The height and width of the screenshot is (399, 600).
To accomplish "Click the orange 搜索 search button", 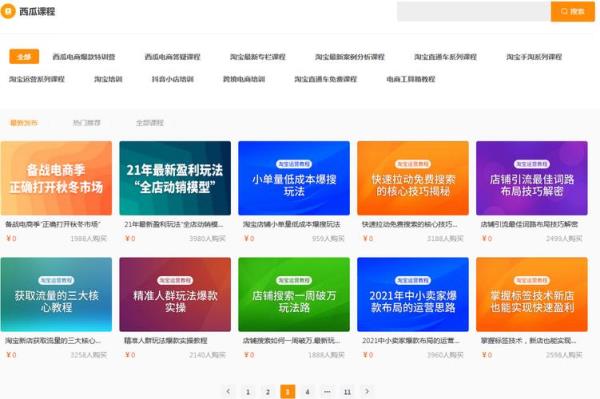I will click(x=573, y=11).
